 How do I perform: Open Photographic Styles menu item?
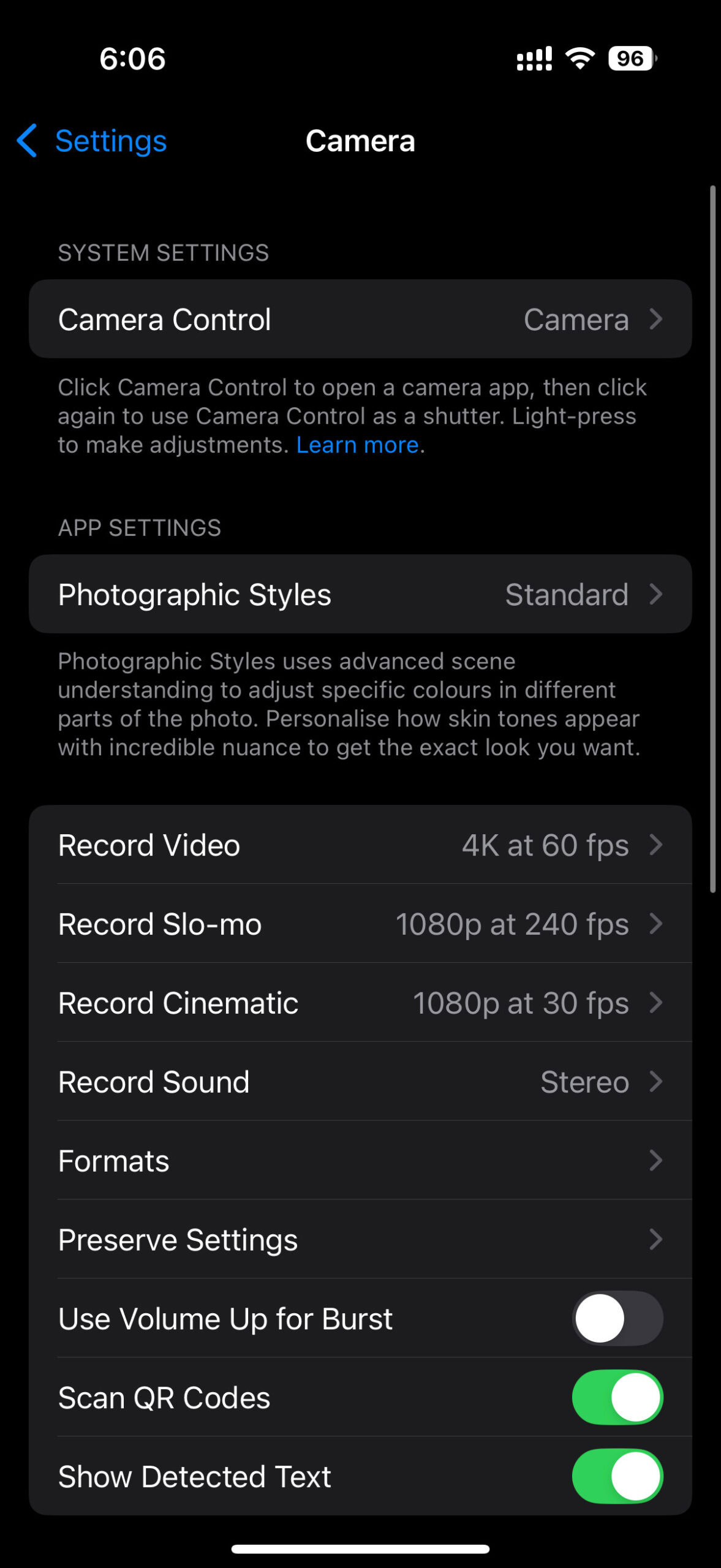click(360, 594)
